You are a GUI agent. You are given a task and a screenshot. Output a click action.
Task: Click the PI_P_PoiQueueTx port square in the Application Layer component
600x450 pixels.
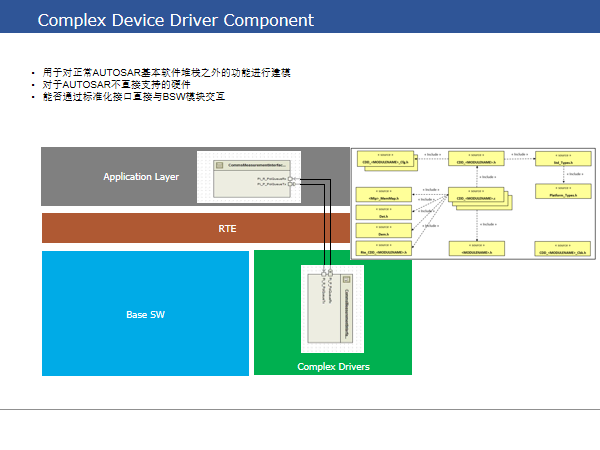[290, 184]
